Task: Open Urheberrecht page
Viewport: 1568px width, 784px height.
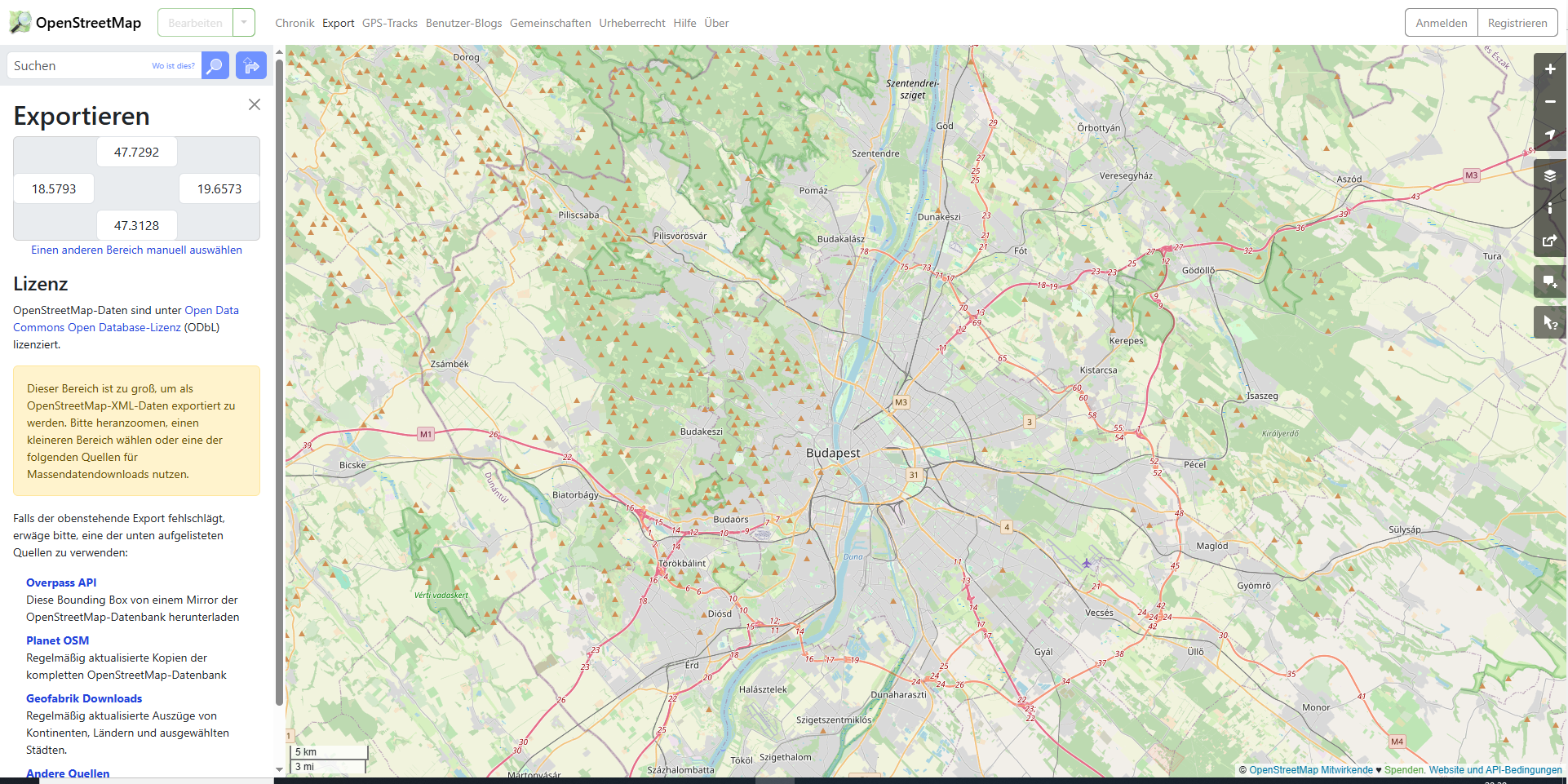Action: point(632,23)
